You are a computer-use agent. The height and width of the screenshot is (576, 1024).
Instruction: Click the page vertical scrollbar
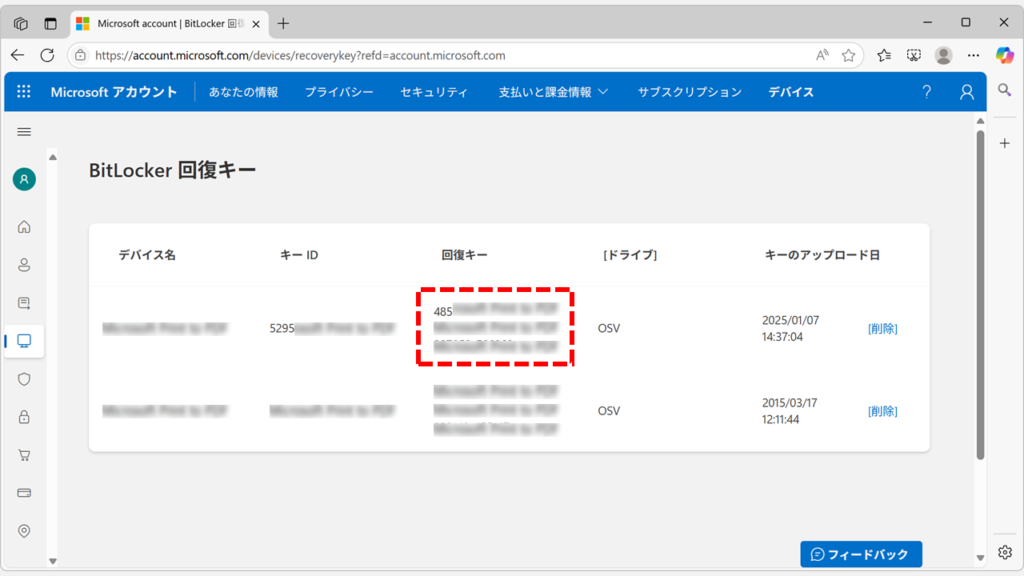[x=980, y=294]
